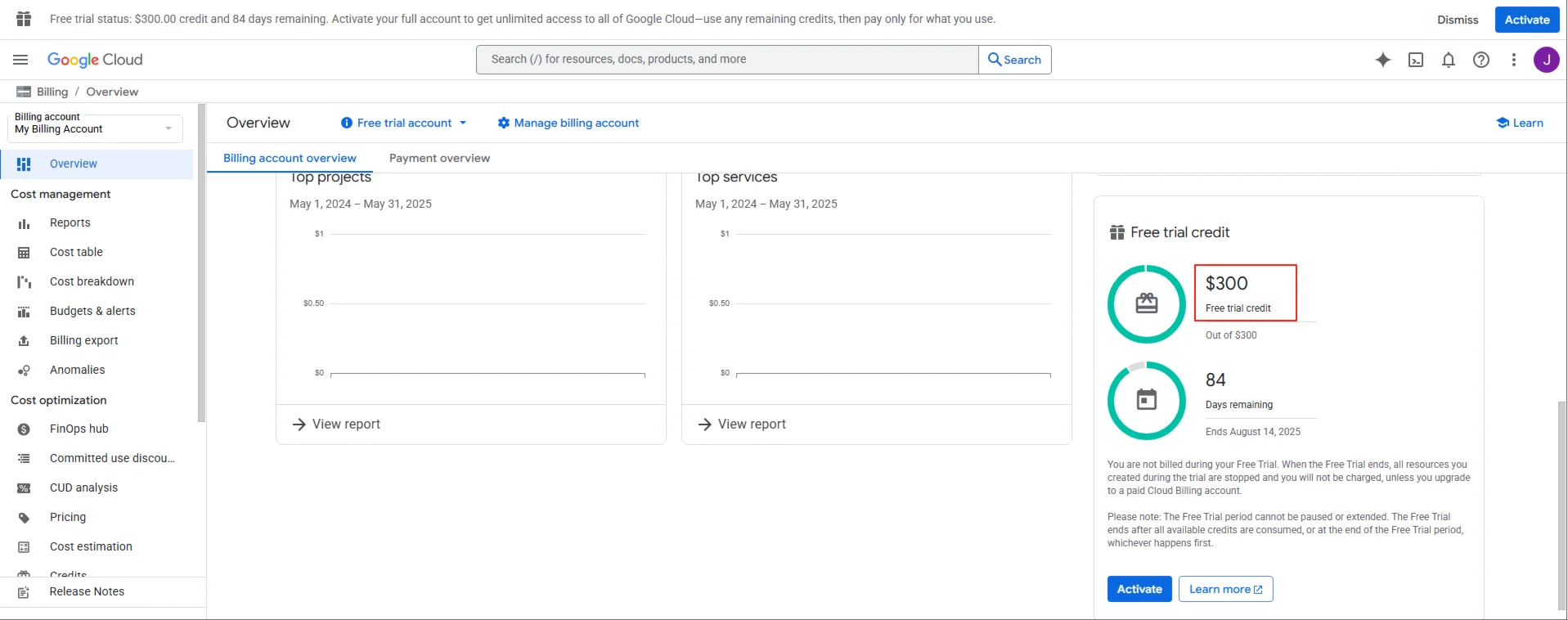Image resolution: width=1568 pixels, height=620 pixels.
Task: Click the FinOps hub dollar icon
Action: 24,429
